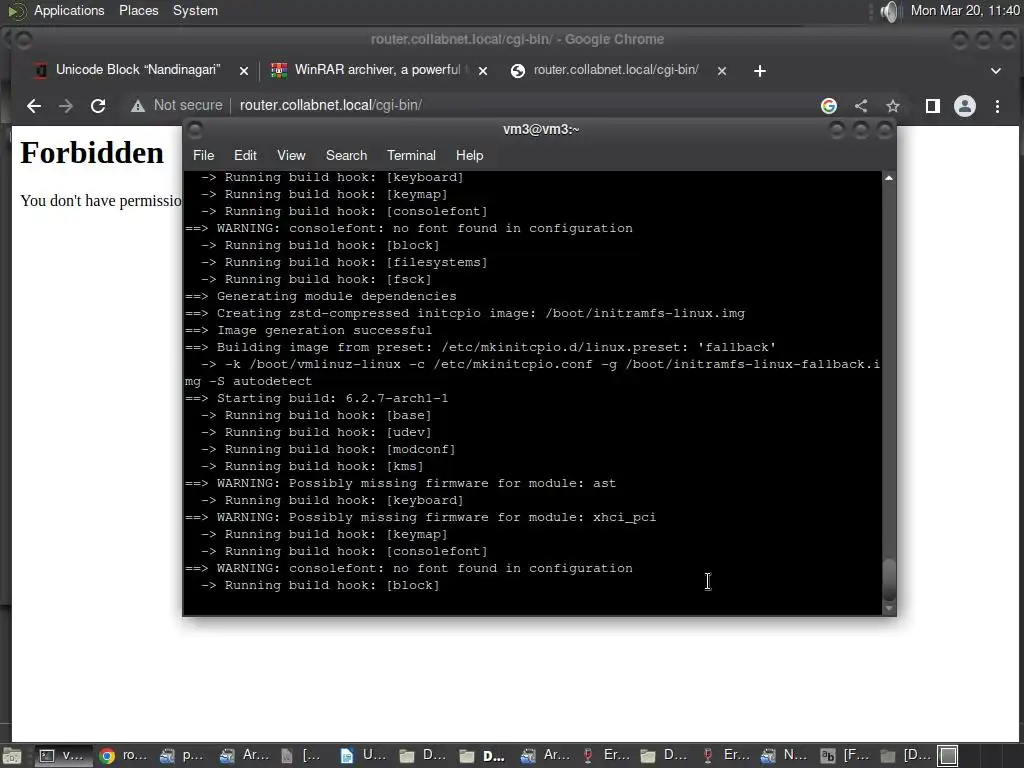Switch to '[F...' taskbar item
Screen dimensions: 1024x768
(845, 756)
